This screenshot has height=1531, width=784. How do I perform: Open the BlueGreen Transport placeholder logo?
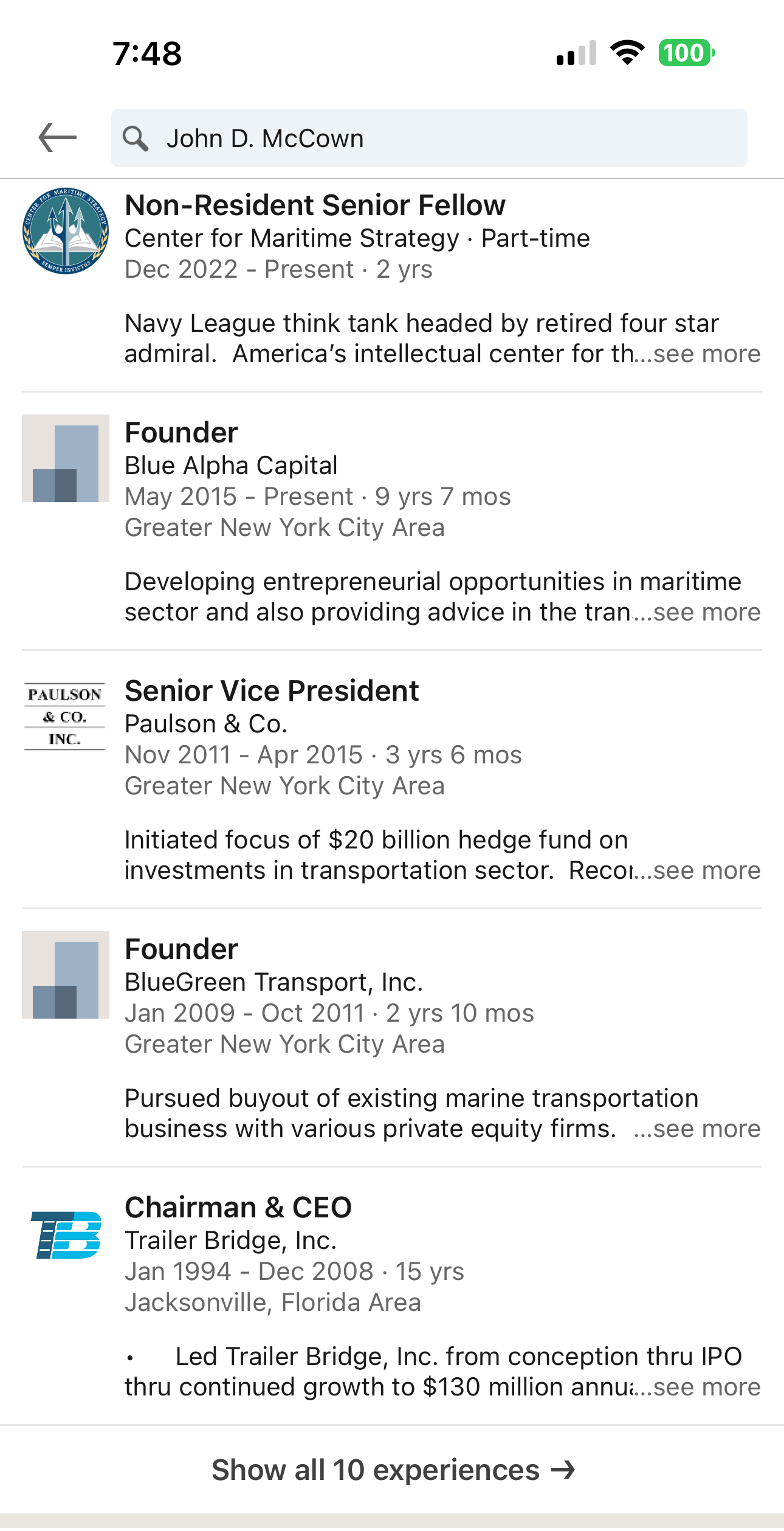(66, 975)
